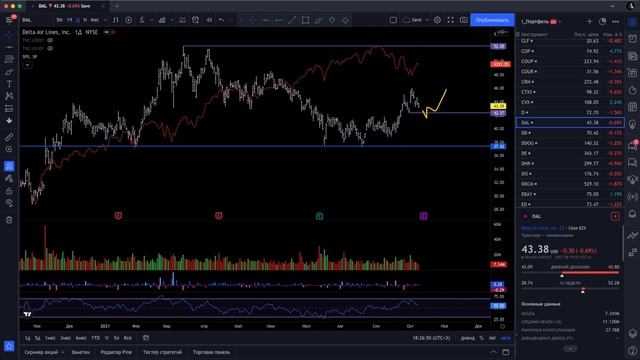This screenshot has height=360, width=640.
Task: Open the watchlist advanced view icon
Action: tap(602, 21)
